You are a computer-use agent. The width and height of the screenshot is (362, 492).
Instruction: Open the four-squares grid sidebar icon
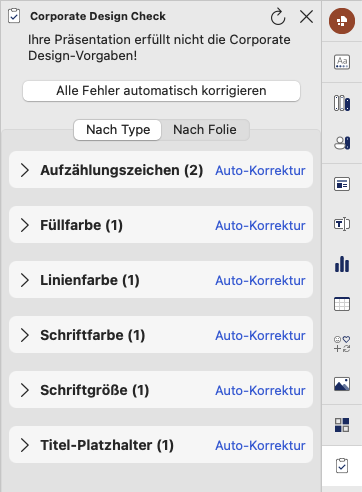pyautogui.click(x=342, y=425)
